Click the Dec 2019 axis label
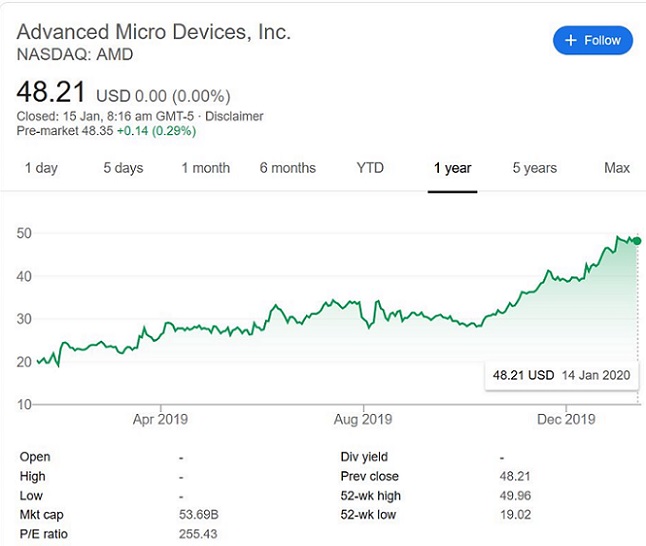Viewport: 646px width, 546px height. tap(566, 419)
